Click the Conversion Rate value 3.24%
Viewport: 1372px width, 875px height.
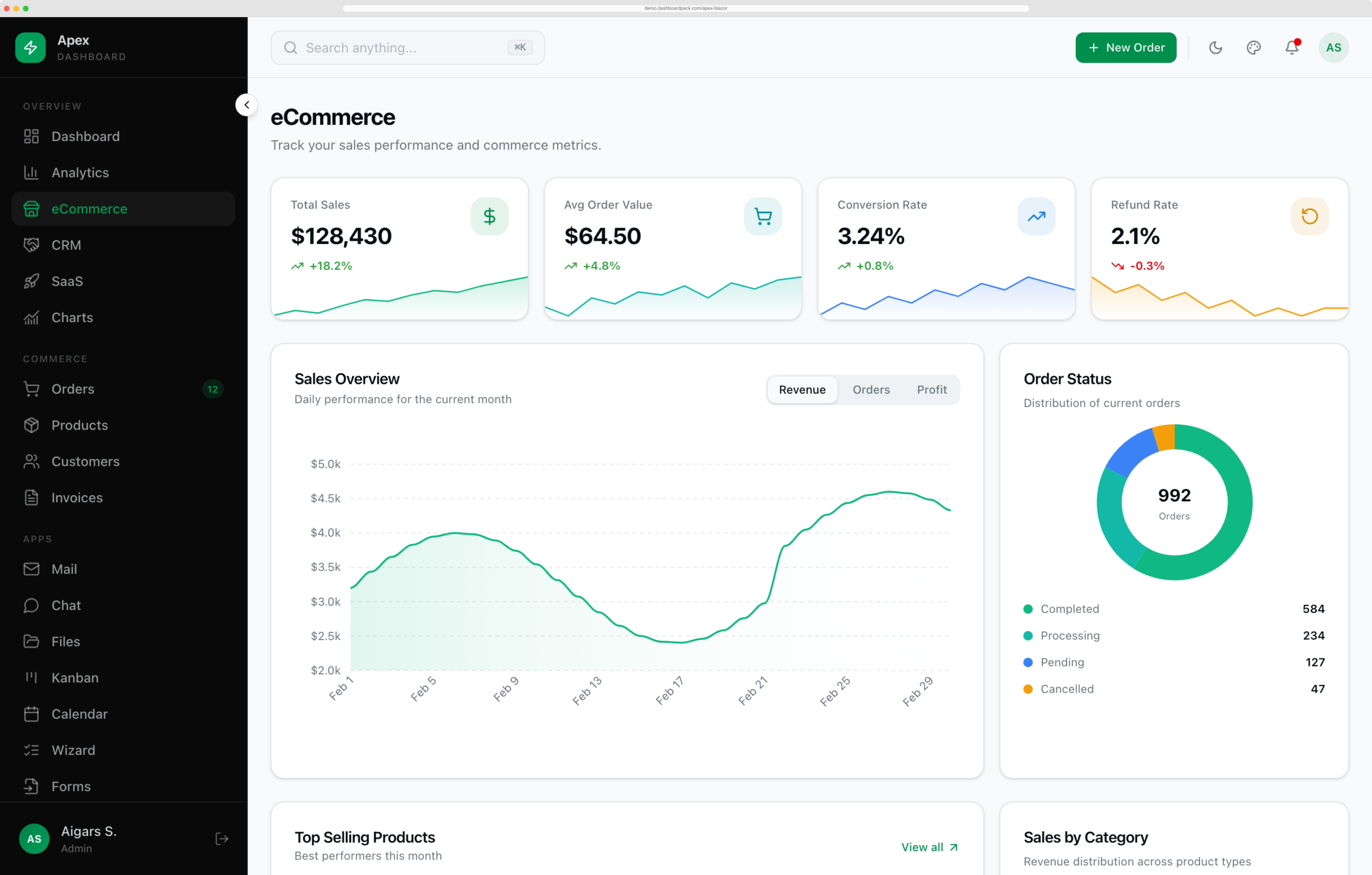pyautogui.click(x=871, y=236)
